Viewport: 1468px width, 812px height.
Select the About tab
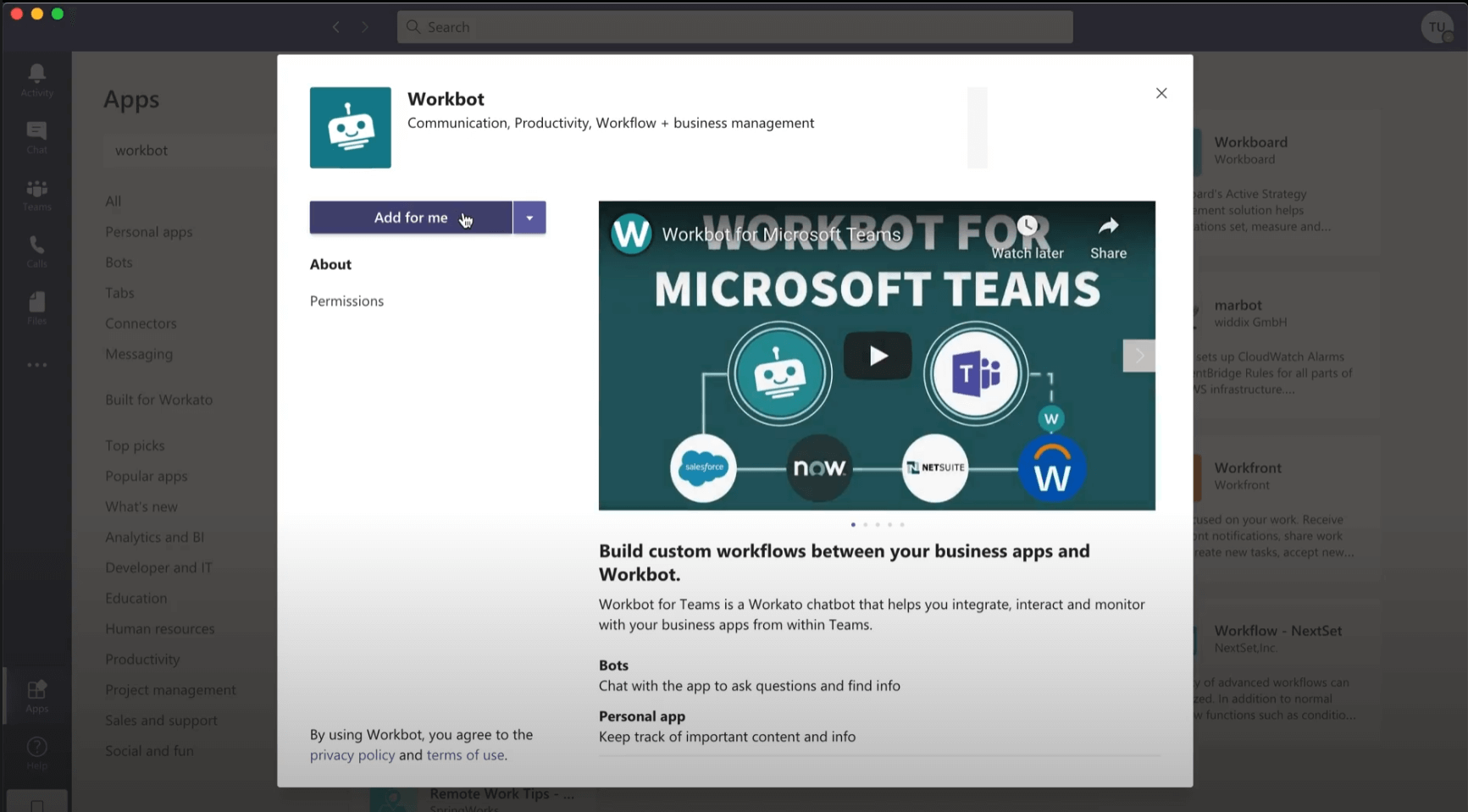(330, 264)
